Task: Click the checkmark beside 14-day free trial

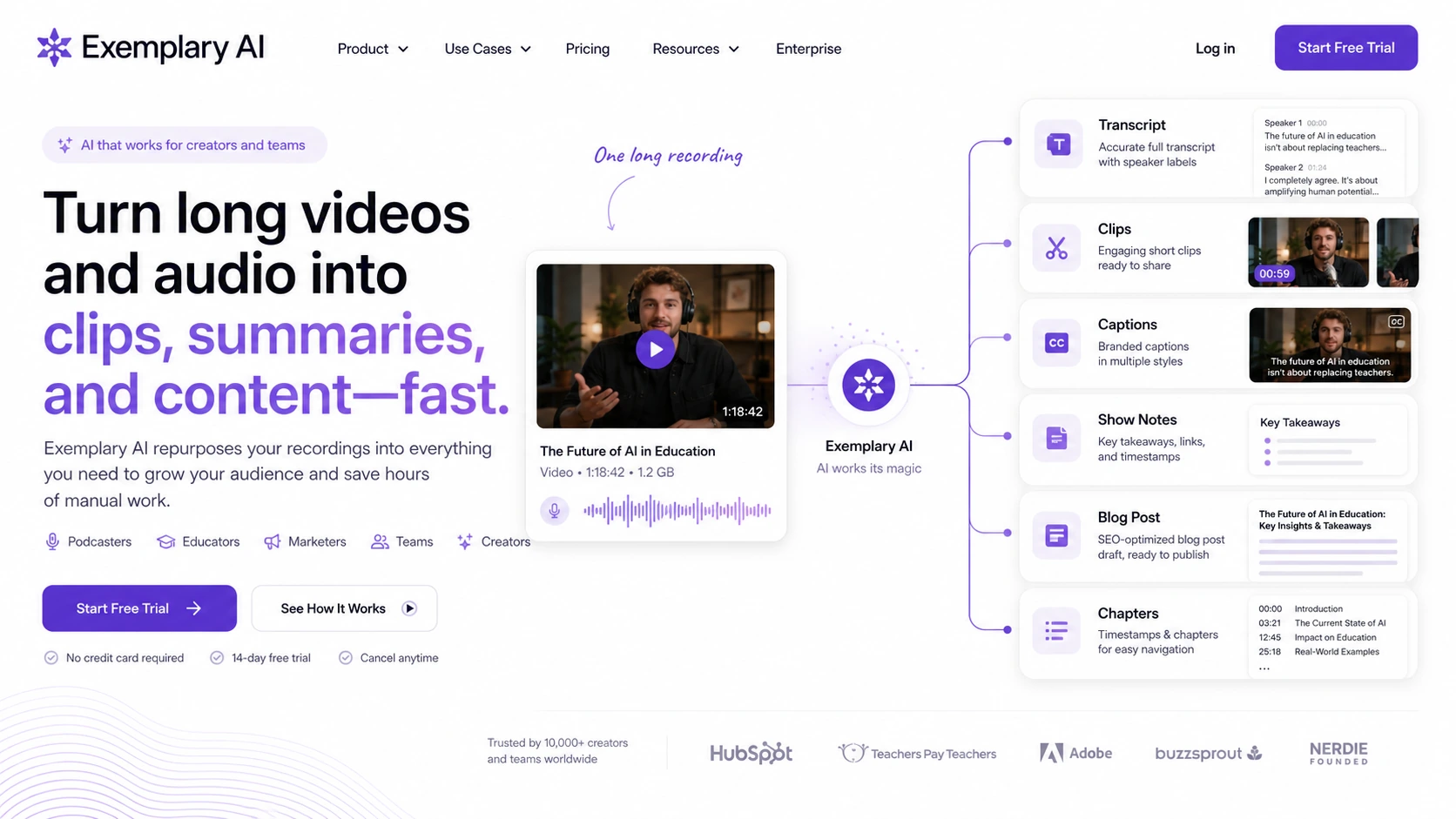Action: [217, 658]
